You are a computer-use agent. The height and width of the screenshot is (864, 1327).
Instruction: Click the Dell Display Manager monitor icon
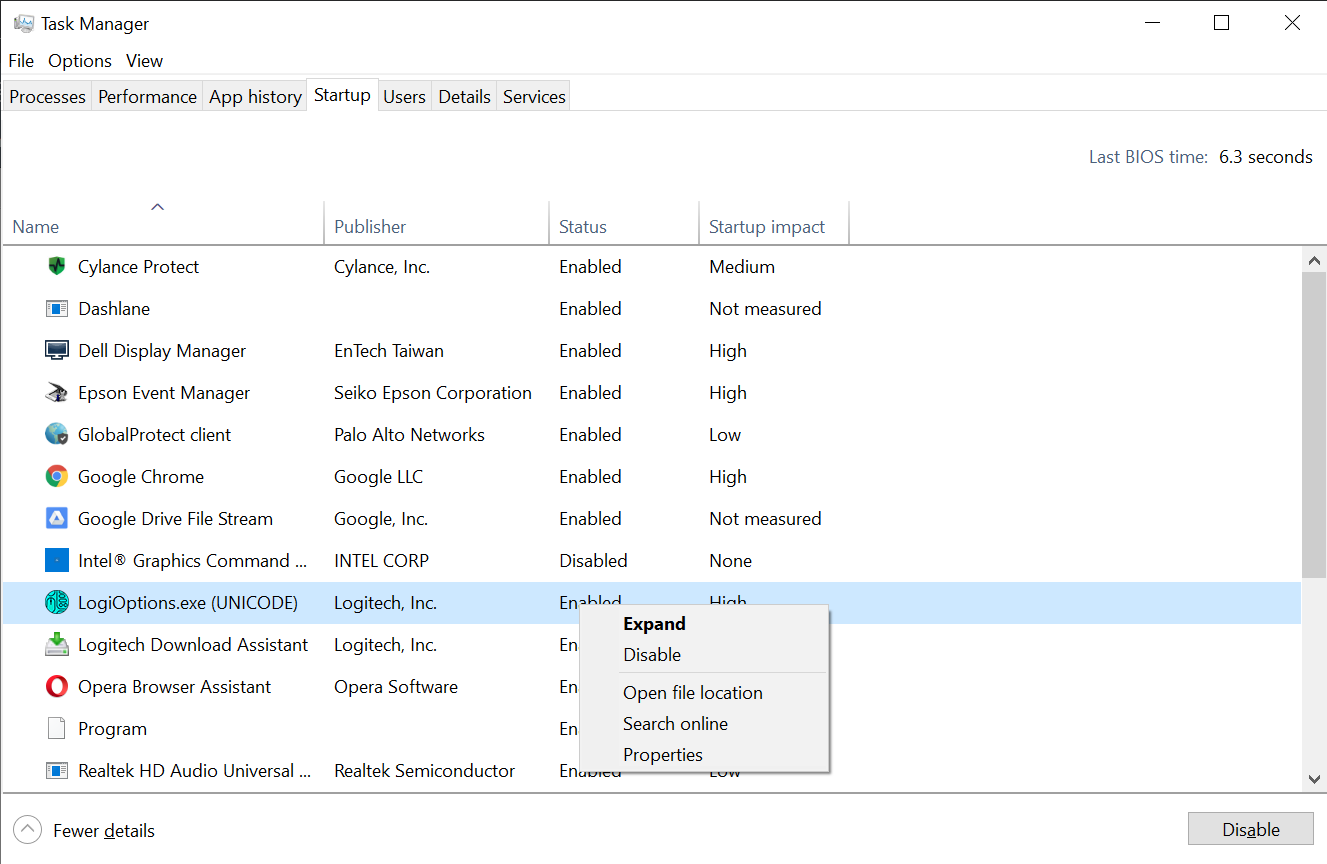57,351
